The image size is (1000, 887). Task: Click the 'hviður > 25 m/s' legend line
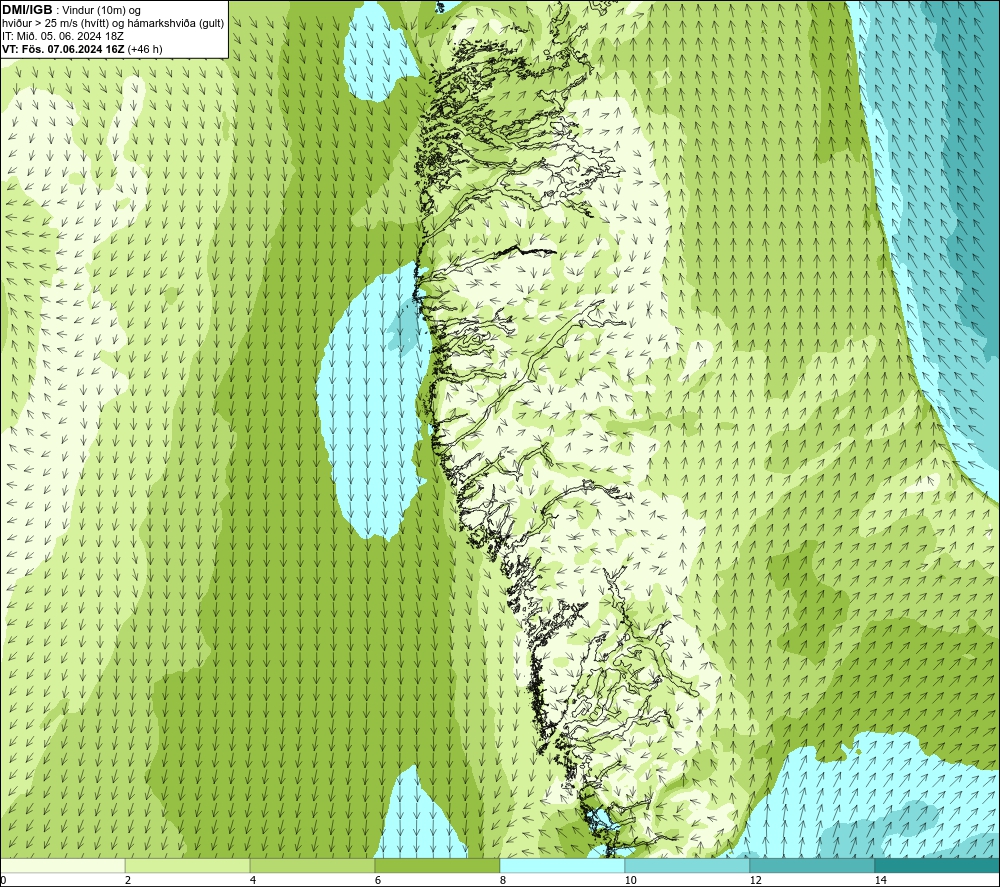113,24
